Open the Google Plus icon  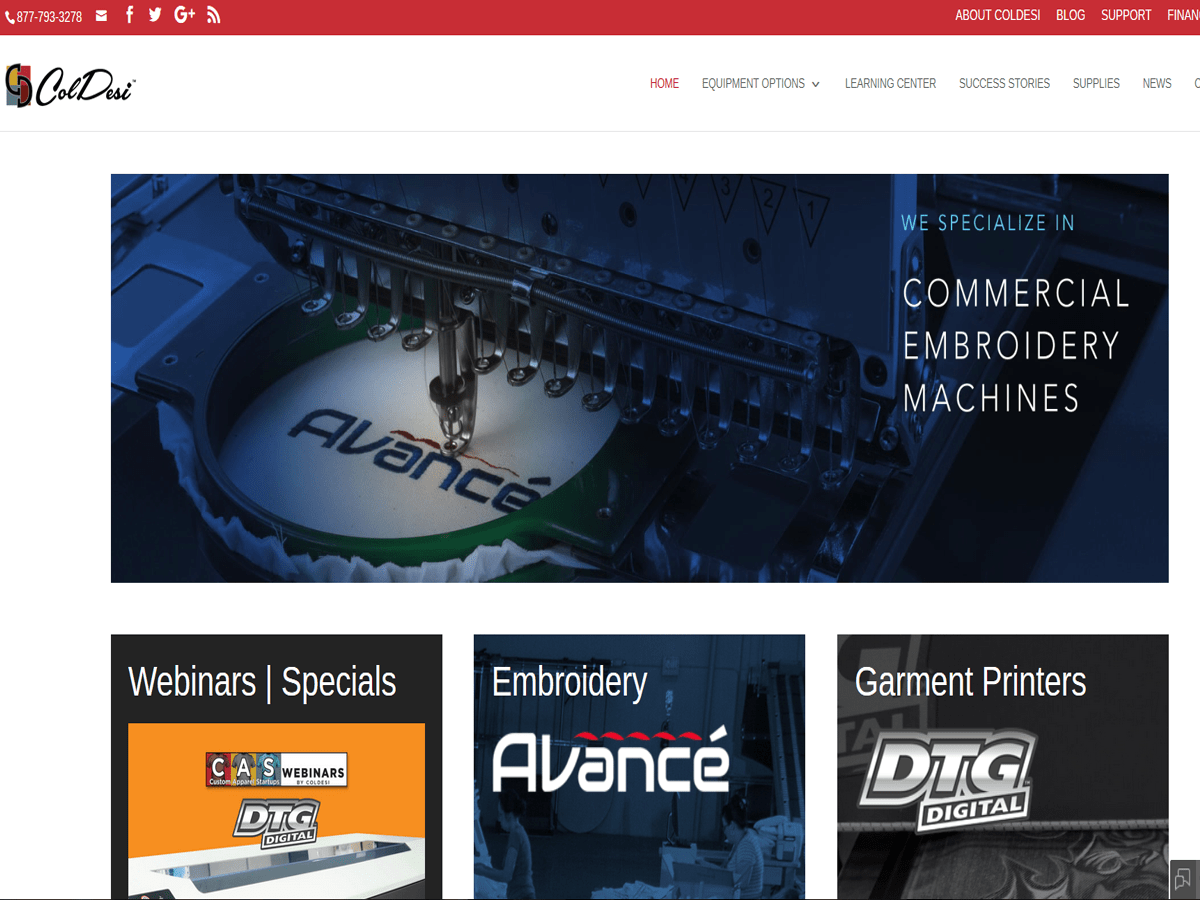184,15
